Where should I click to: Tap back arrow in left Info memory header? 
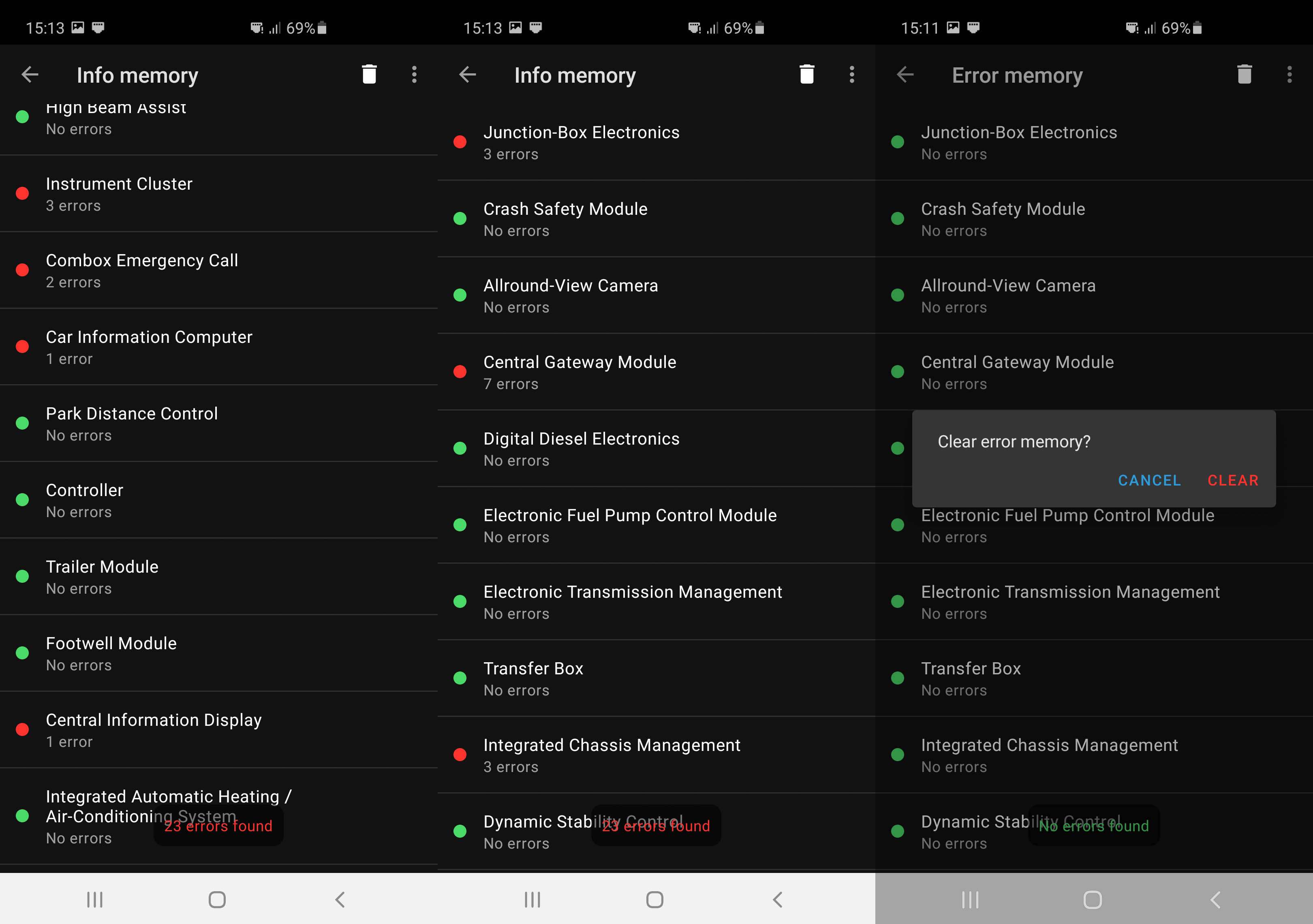pyautogui.click(x=30, y=74)
